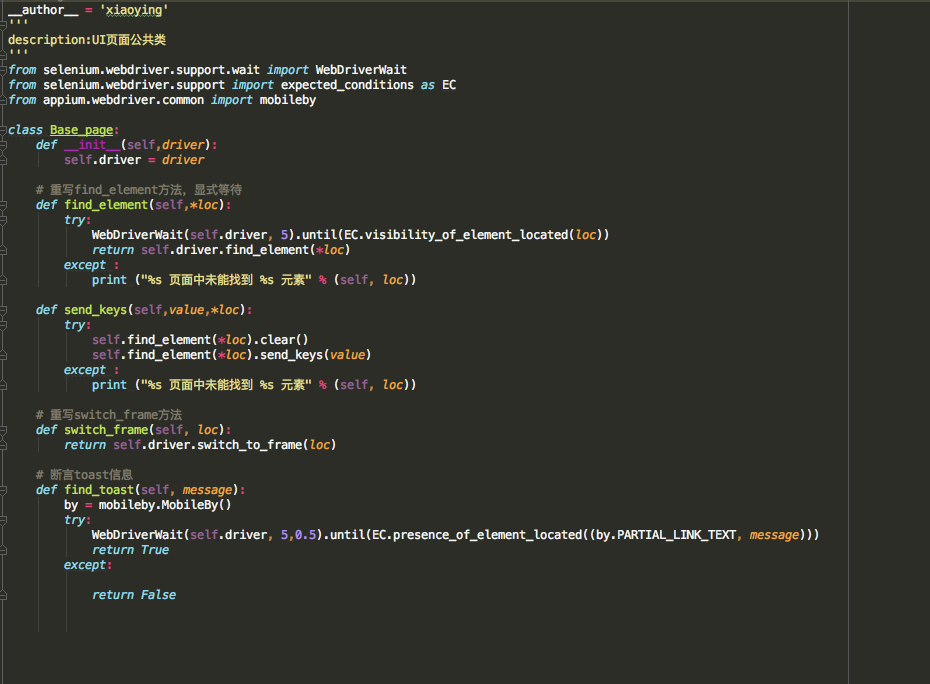Click the EC alias in imports
The width and height of the screenshot is (930, 684).
tap(449, 85)
